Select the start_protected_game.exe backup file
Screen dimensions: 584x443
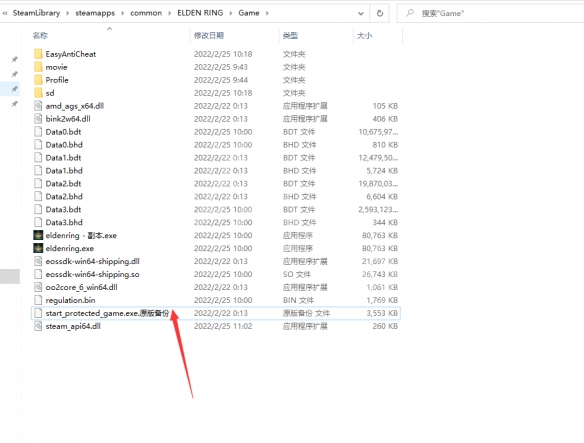coord(216,313)
